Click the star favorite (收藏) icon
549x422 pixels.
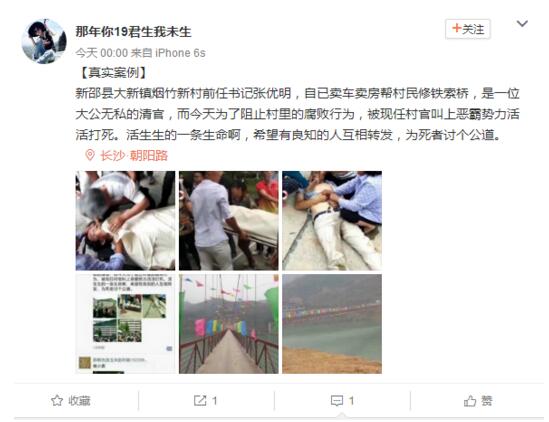pos(57,400)
